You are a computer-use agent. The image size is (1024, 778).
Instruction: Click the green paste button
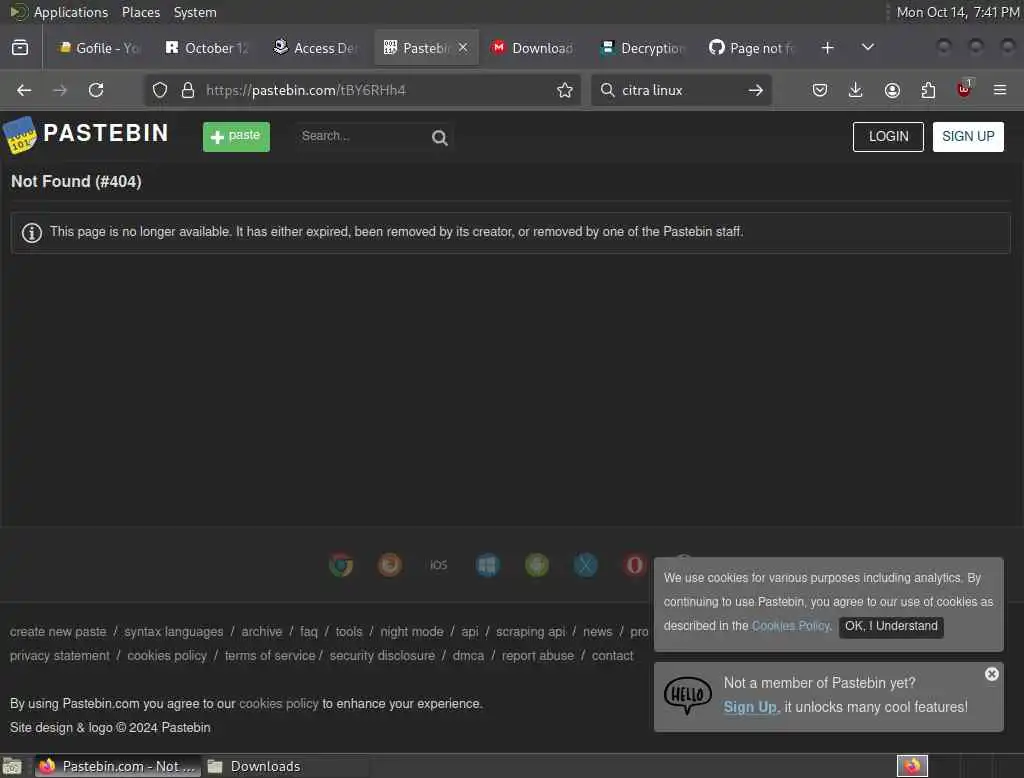pyautogui.click(x=236, y=137)
